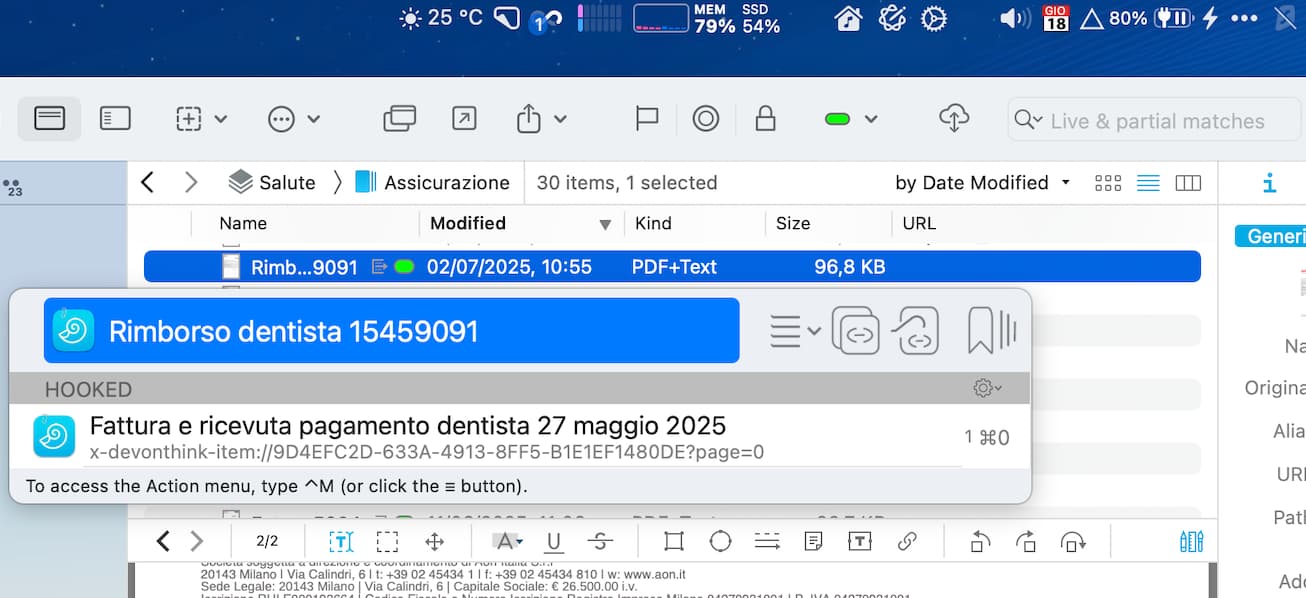The width and height of the screenshot is (1306, 598).
Task: Click the Modified column header
Action: (x=468, y=223)
